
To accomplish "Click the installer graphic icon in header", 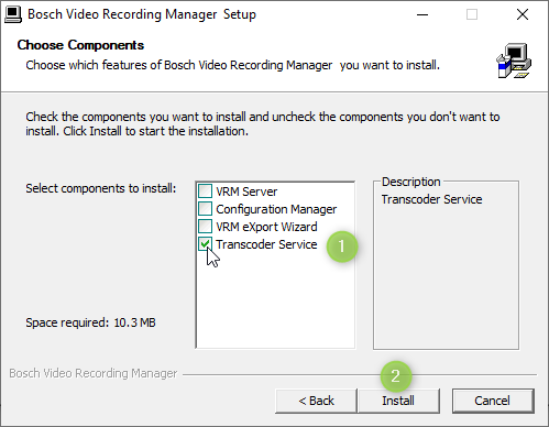I will coord(514,61).
